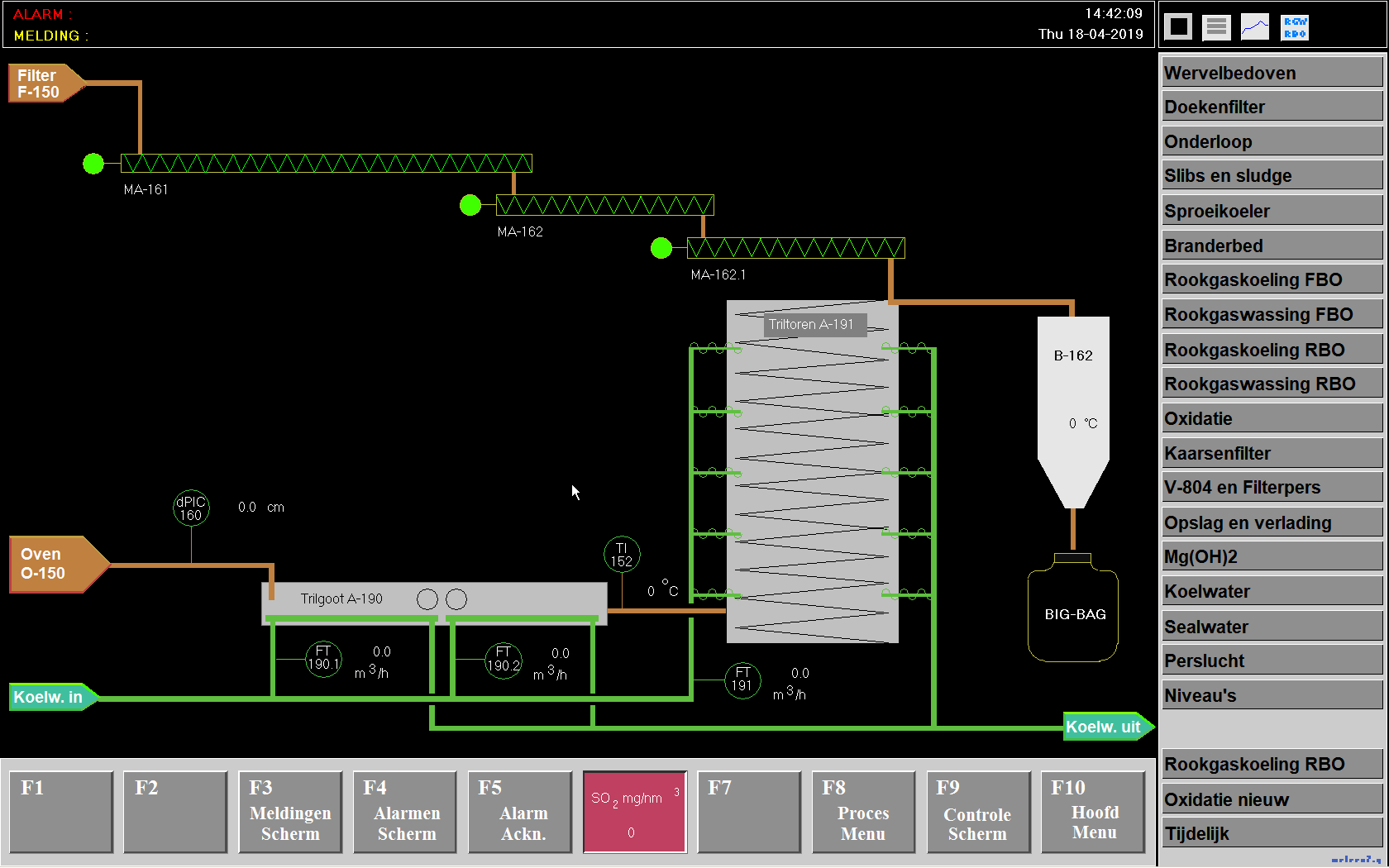This screenshot has width=1389, height=868.
Task: Click the black square screen icon
Action: [x=1178, y=27]
